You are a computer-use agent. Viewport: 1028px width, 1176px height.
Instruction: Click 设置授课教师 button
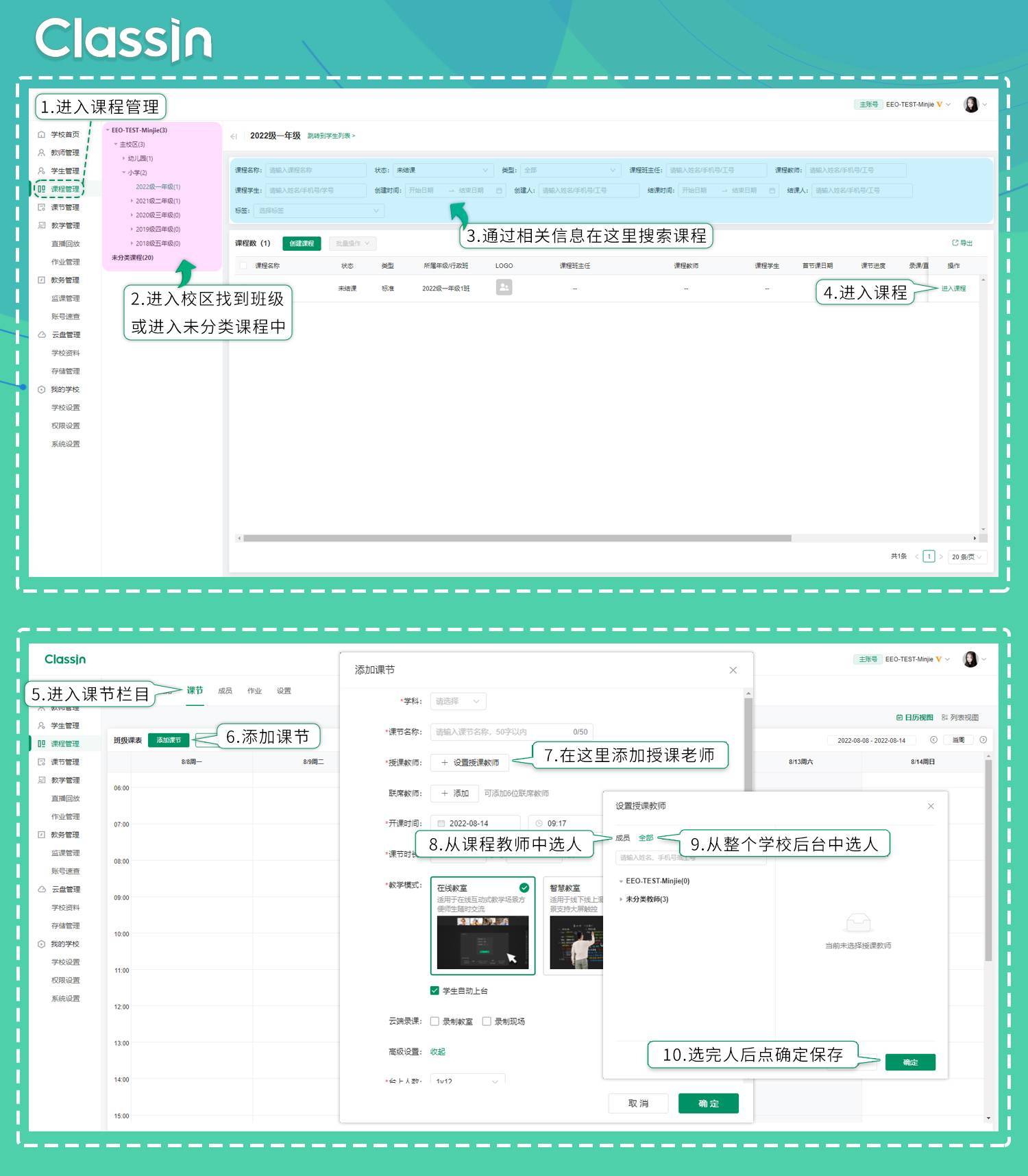469,762
